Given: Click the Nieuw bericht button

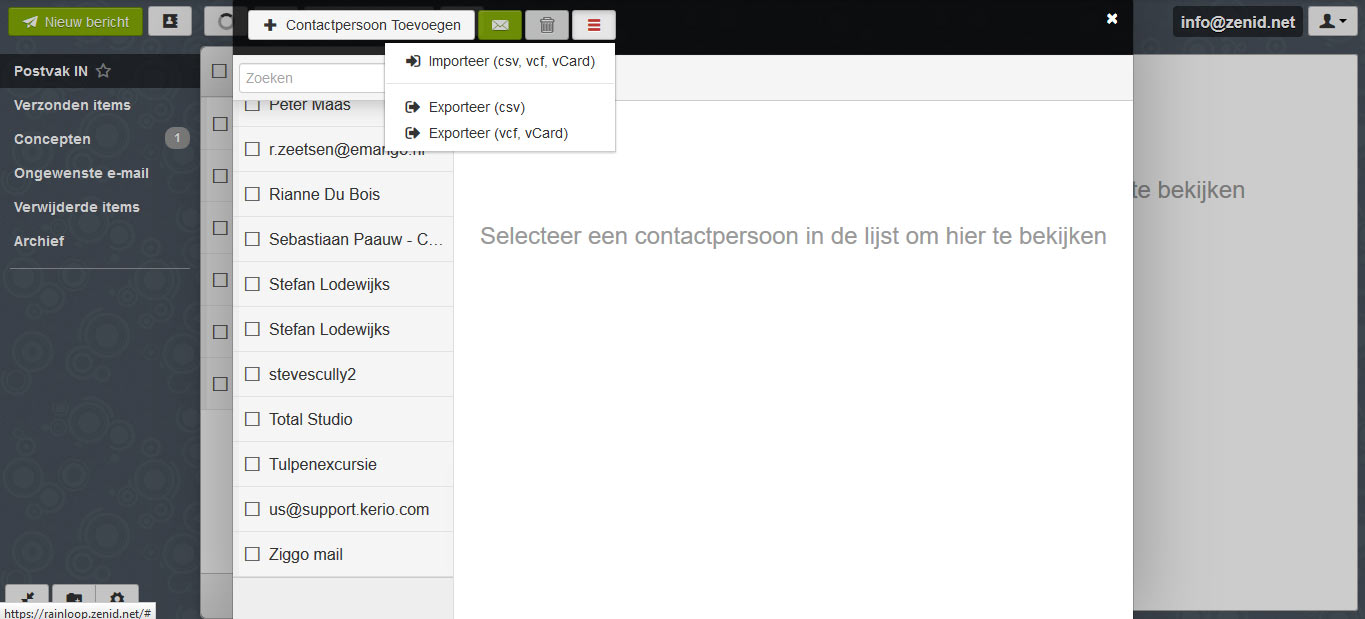Looking at the screenshot, I should point(76,21).
